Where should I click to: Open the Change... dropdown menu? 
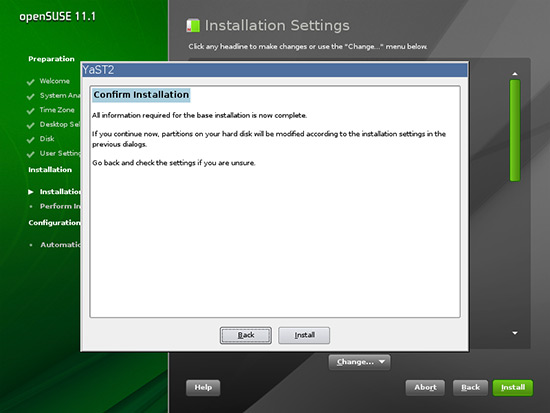360,362
